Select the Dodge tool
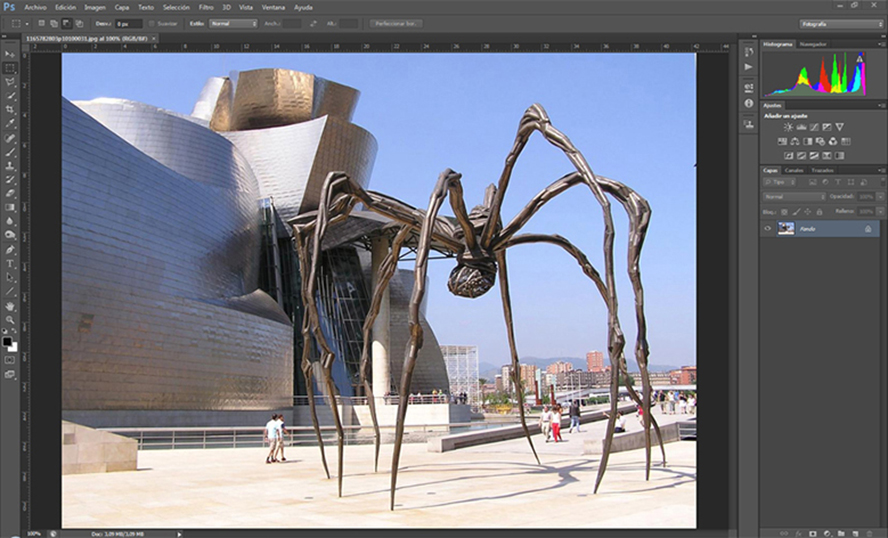 (10, 235)
